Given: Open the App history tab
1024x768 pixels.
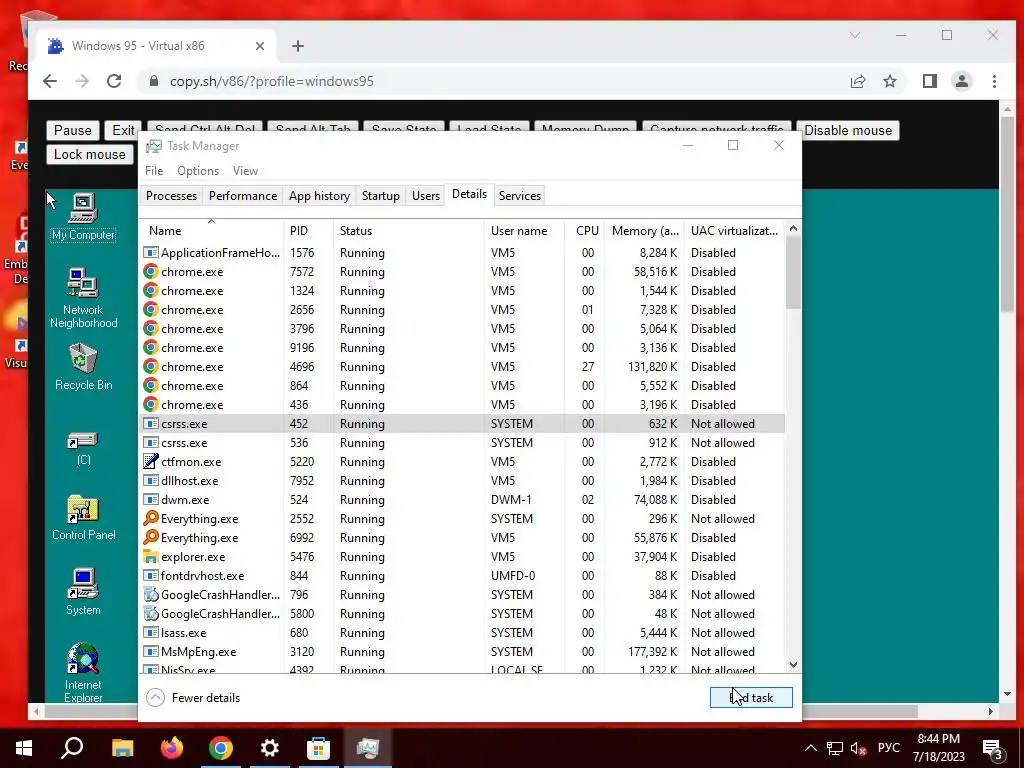Looking at the screenshot, I should point(319,196).
